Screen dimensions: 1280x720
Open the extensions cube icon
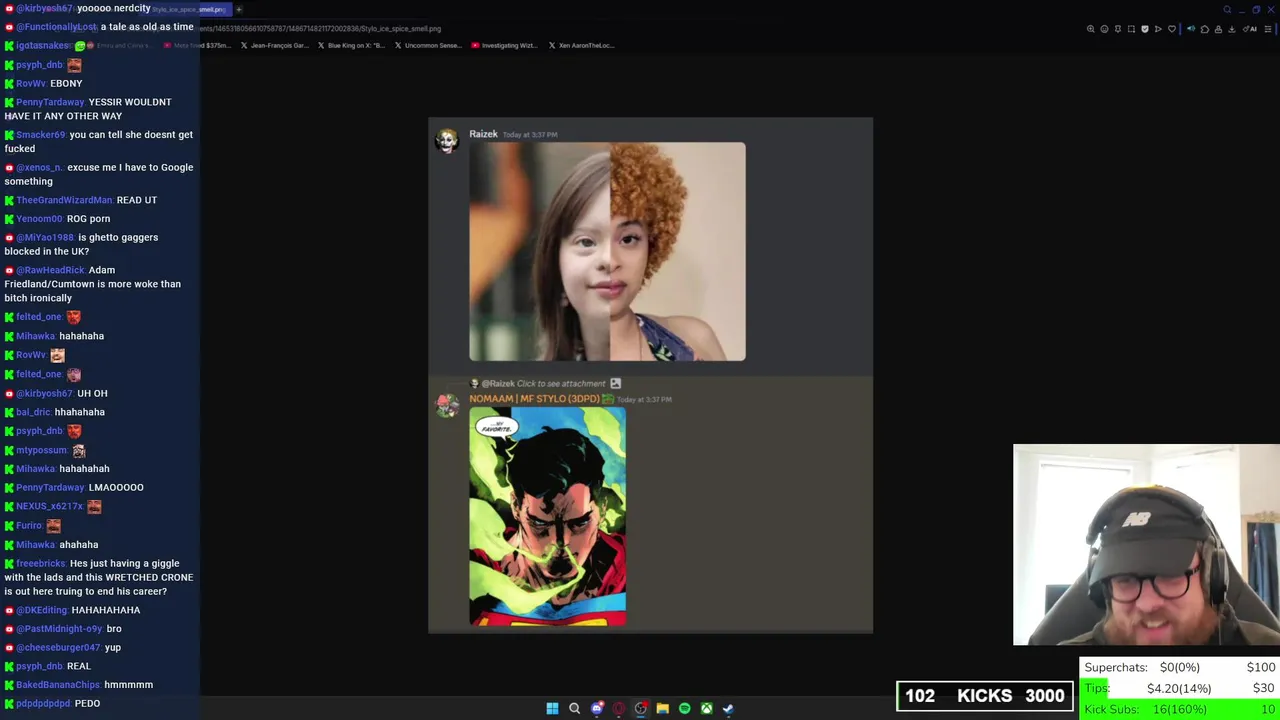click(x=1205, y=29)
